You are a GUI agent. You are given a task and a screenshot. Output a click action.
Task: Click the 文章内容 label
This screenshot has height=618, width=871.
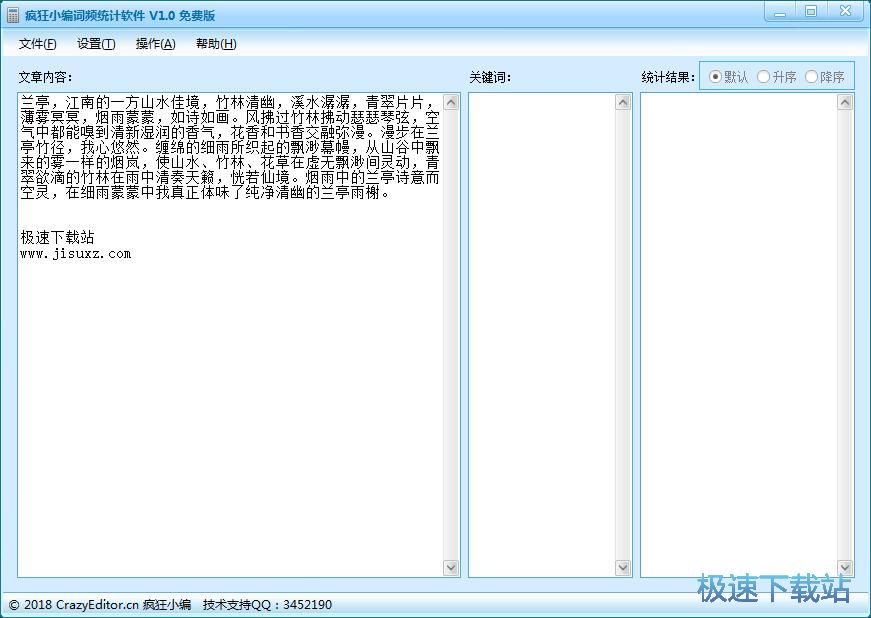[x=46, y=77]
